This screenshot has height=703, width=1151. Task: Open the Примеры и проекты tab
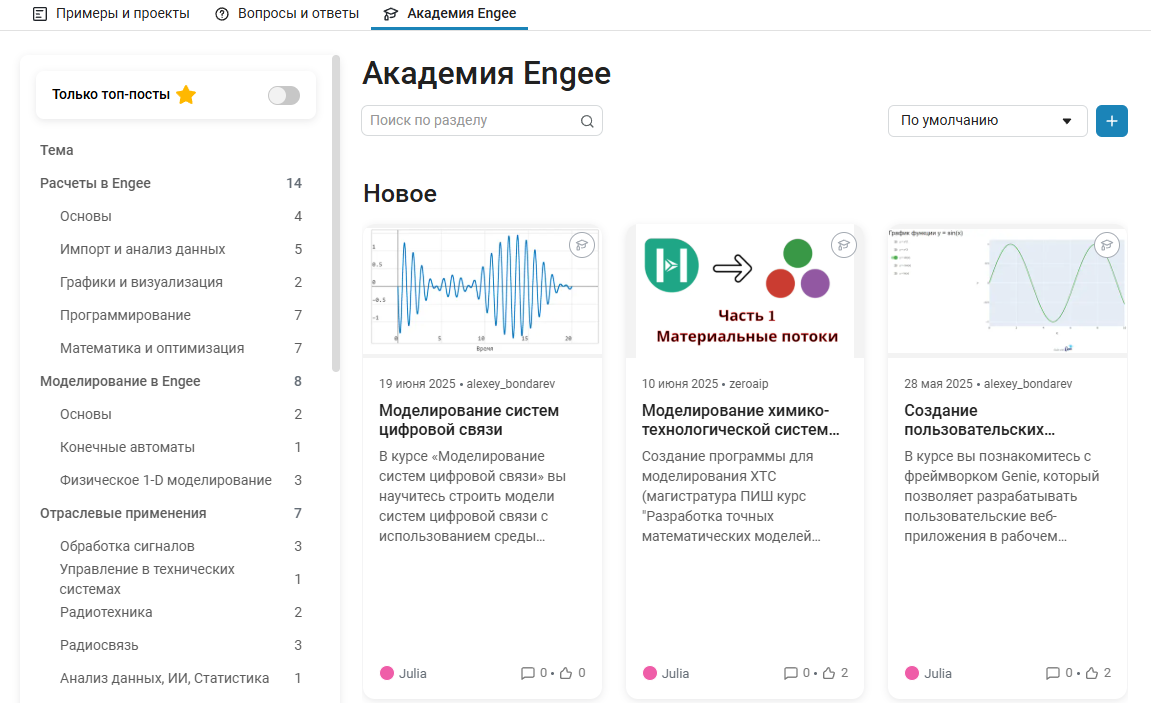pyautogui.click(x=112, y=13)
